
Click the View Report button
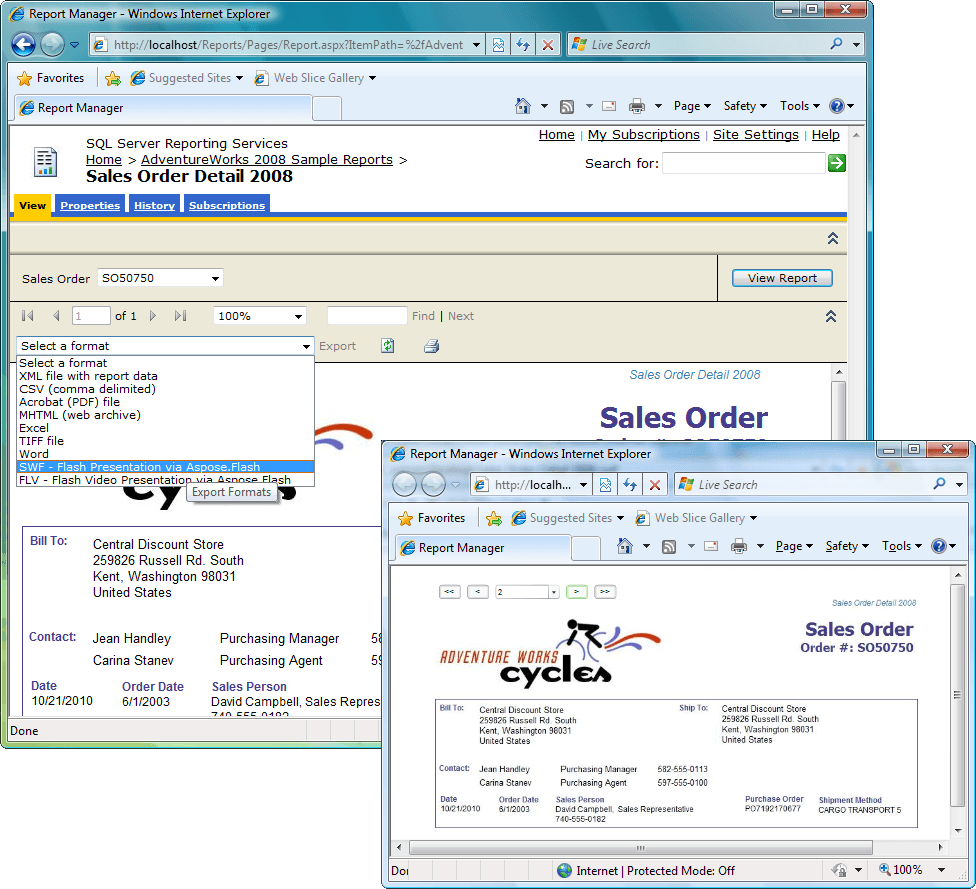click(x=782, y=278)
